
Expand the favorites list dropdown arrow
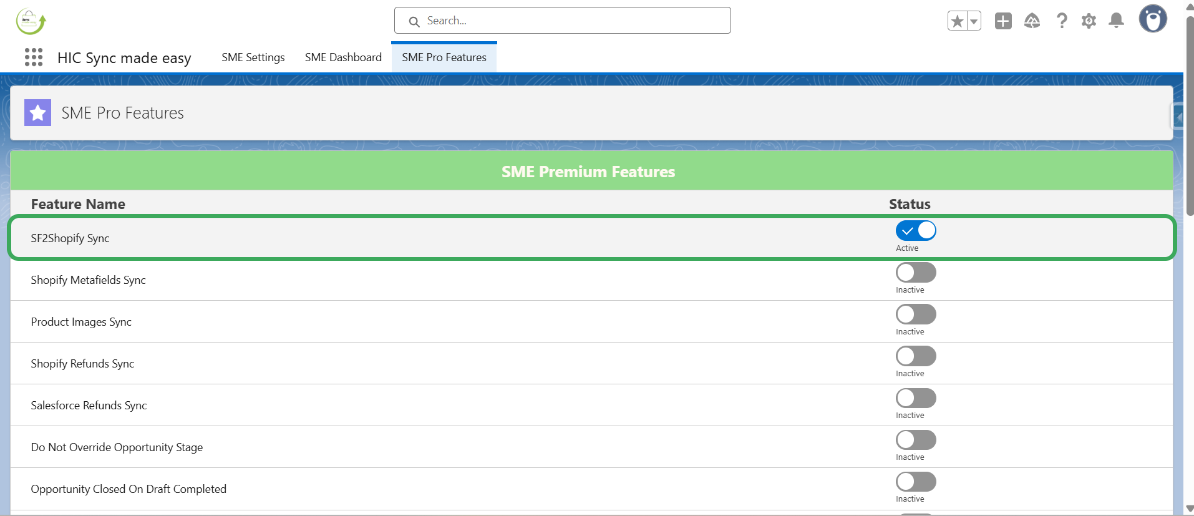pos(974,21)
